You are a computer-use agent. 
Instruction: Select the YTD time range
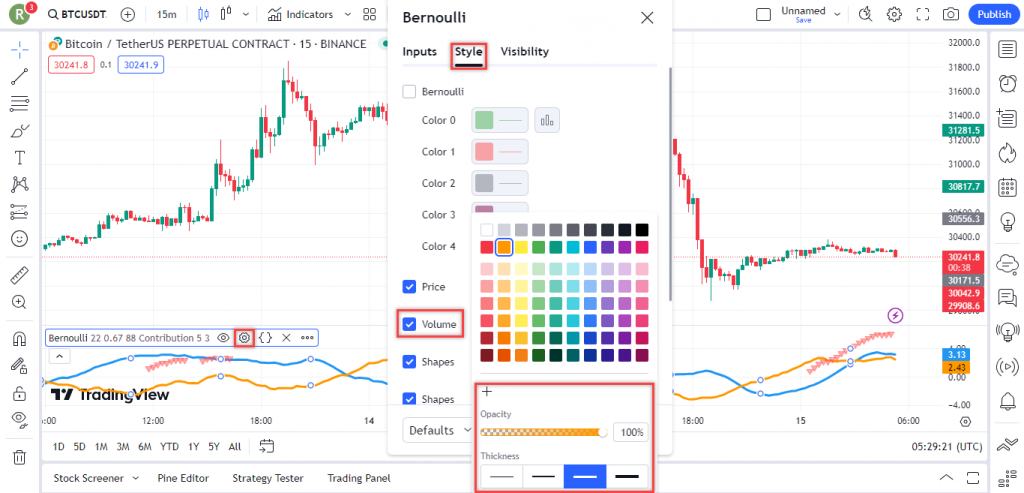click(x=169, y=447)
